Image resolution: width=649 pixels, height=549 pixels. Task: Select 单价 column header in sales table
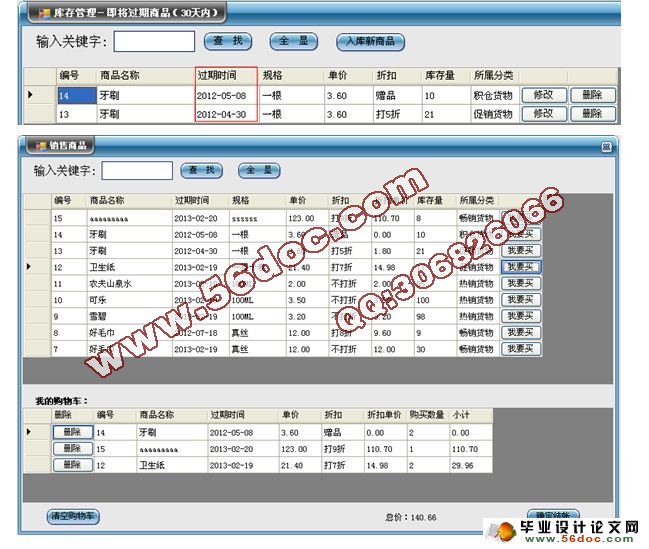(307, 200)
